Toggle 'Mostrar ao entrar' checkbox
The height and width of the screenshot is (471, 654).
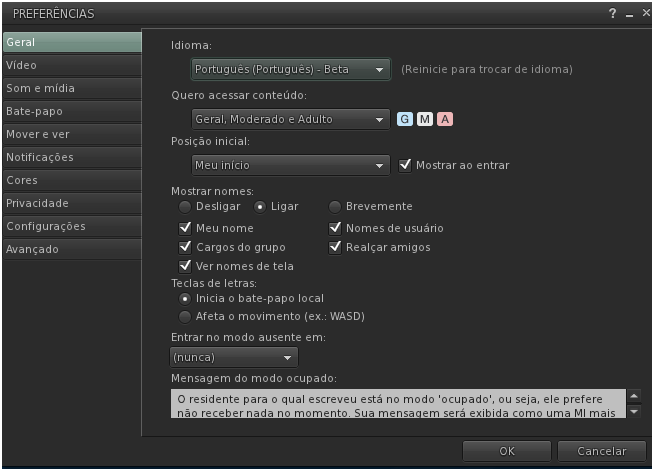coord(406,165)
